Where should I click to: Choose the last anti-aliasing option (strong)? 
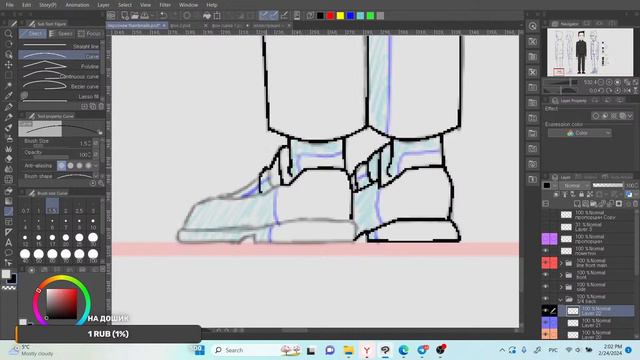click(x=88, y=165)
